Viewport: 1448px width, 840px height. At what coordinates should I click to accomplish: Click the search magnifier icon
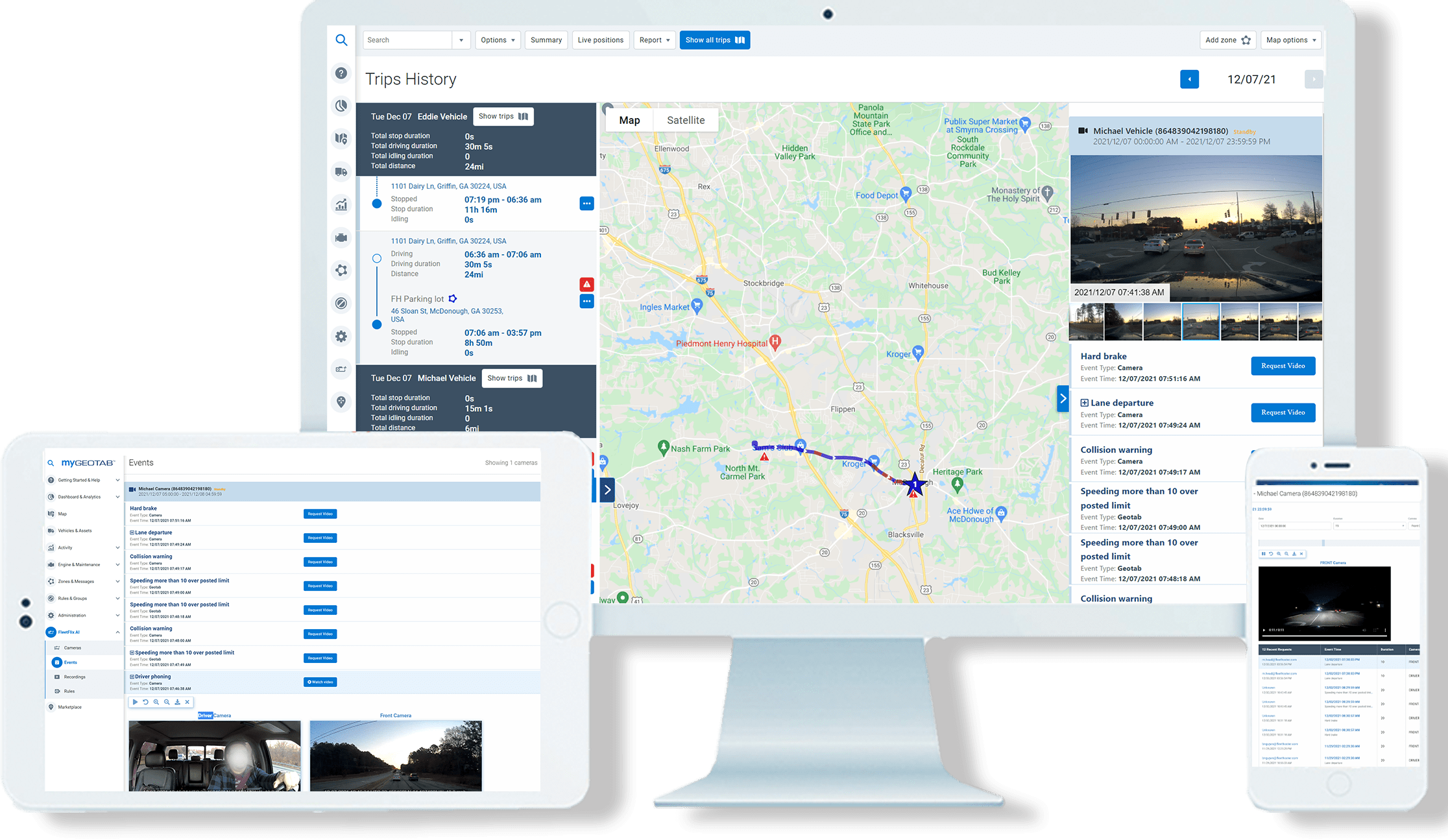coord(339,39)
